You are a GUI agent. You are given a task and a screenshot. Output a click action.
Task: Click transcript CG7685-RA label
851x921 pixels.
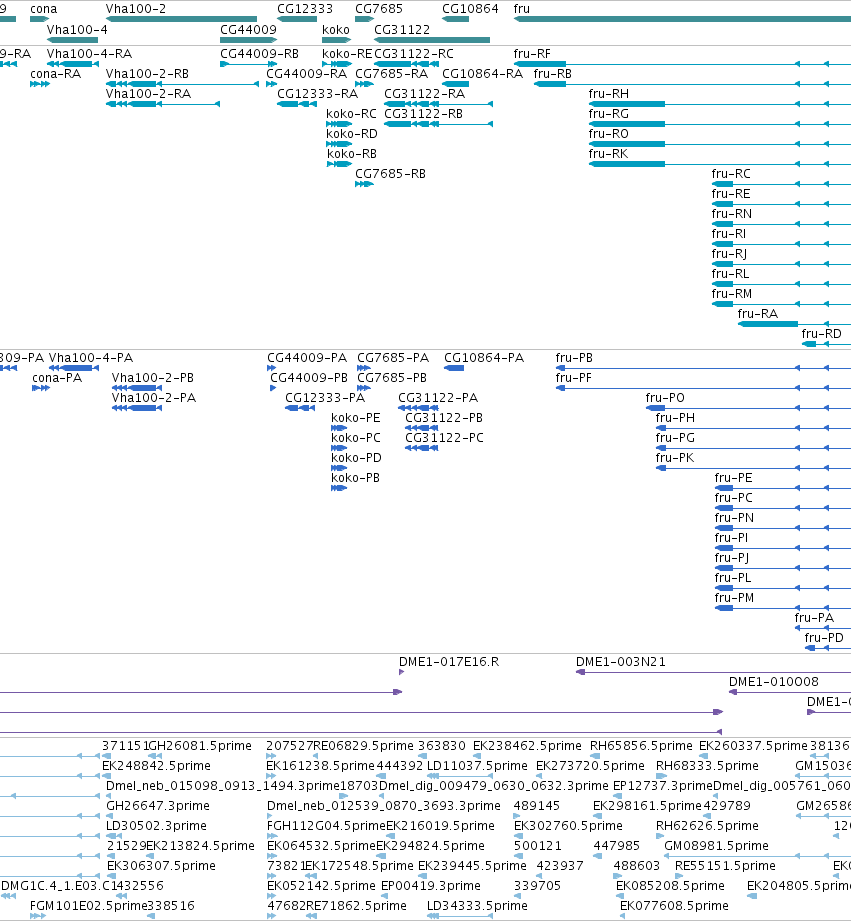(x=391, y=73)
